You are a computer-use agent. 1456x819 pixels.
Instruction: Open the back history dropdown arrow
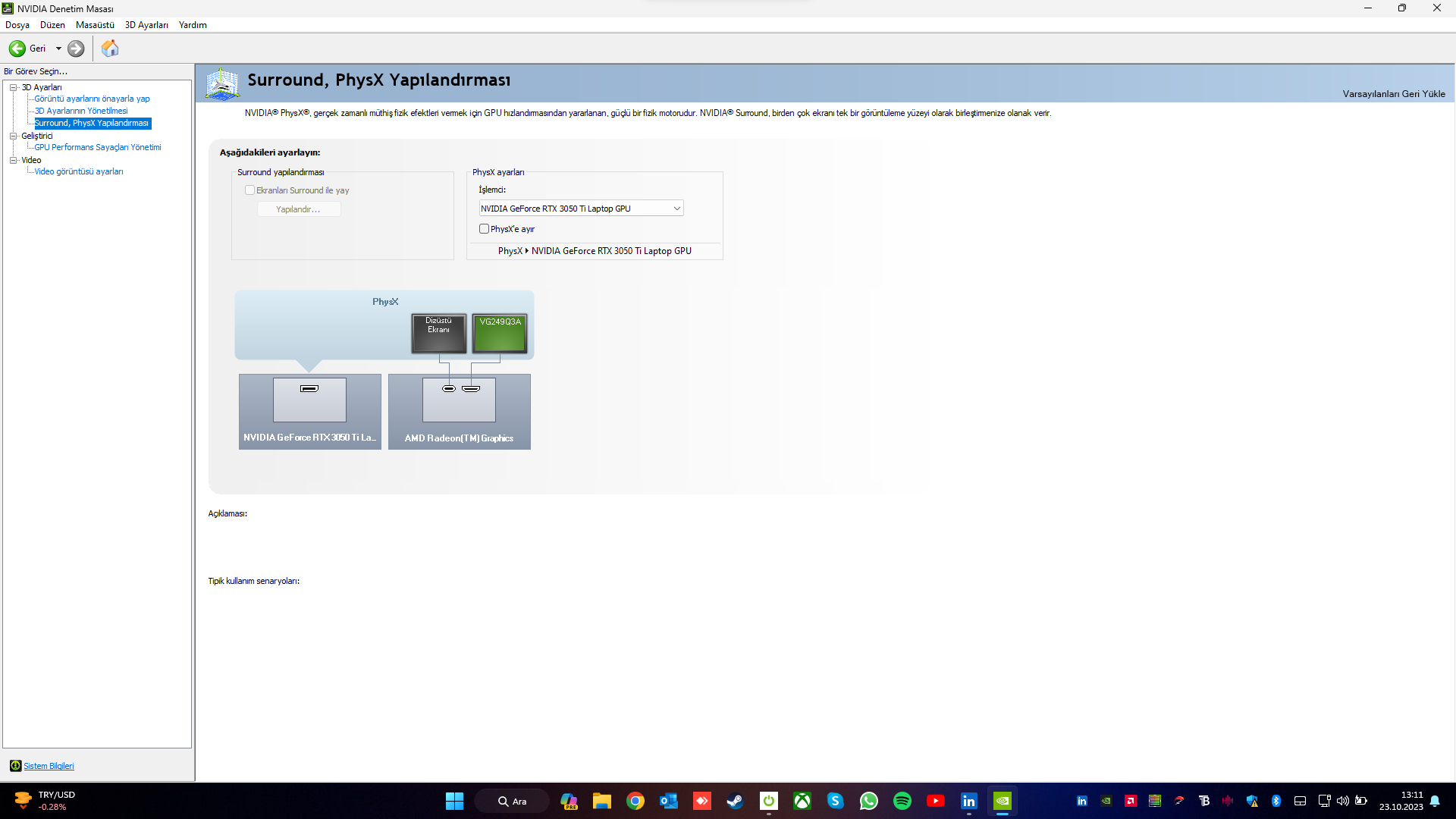pyautogui.click(x=58, y=49)
